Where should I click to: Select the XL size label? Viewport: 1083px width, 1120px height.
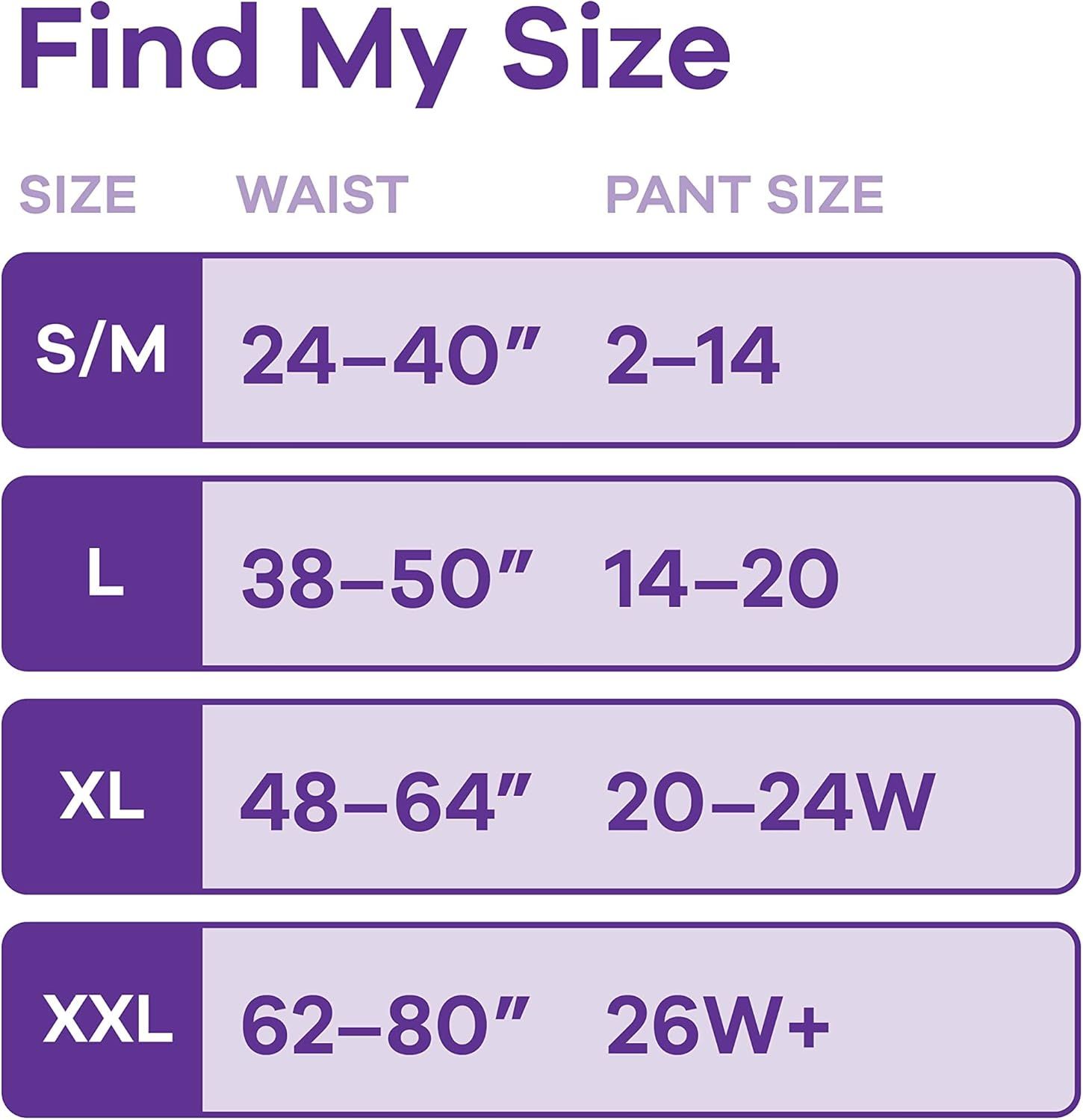click(102, 797)
